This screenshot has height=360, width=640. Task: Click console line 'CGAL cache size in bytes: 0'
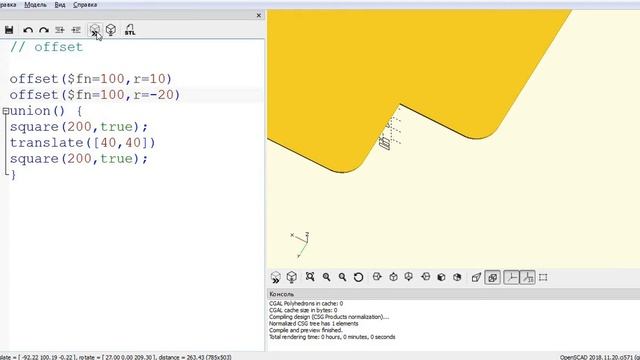pos(303,310)
